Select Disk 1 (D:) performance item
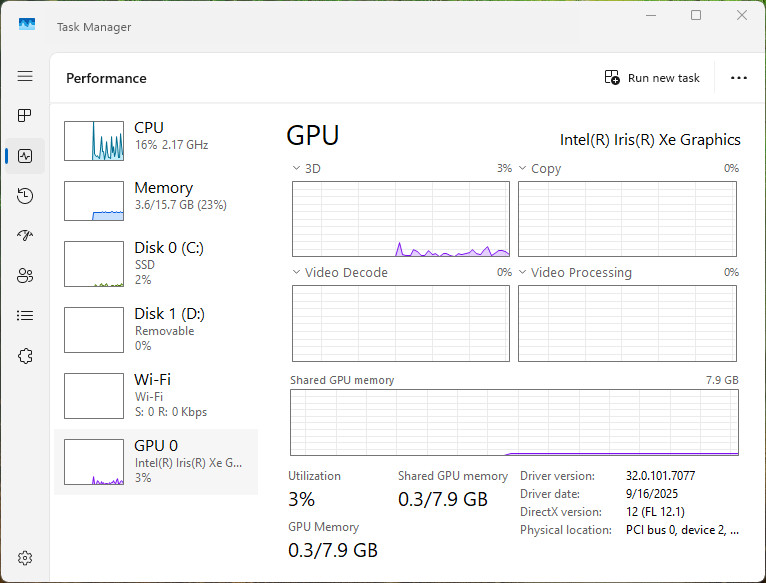The image size is (766, 583). [x=156, y=330]
